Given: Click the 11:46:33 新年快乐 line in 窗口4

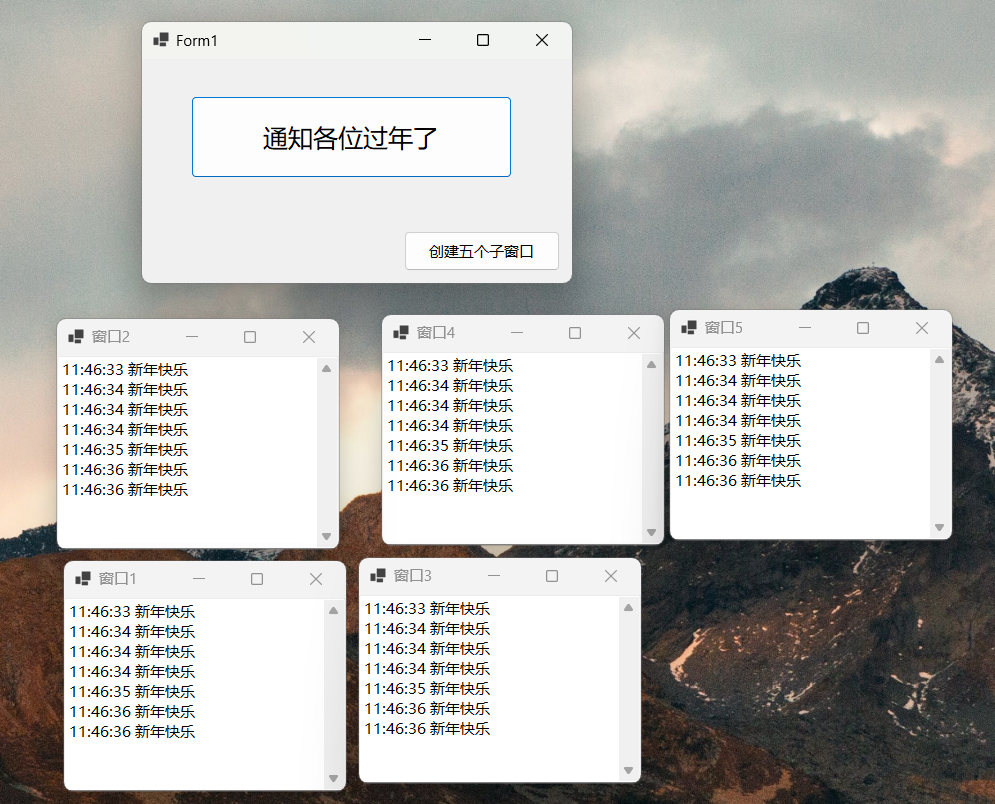Looking at the screenshot, I should tap(451, 366).
